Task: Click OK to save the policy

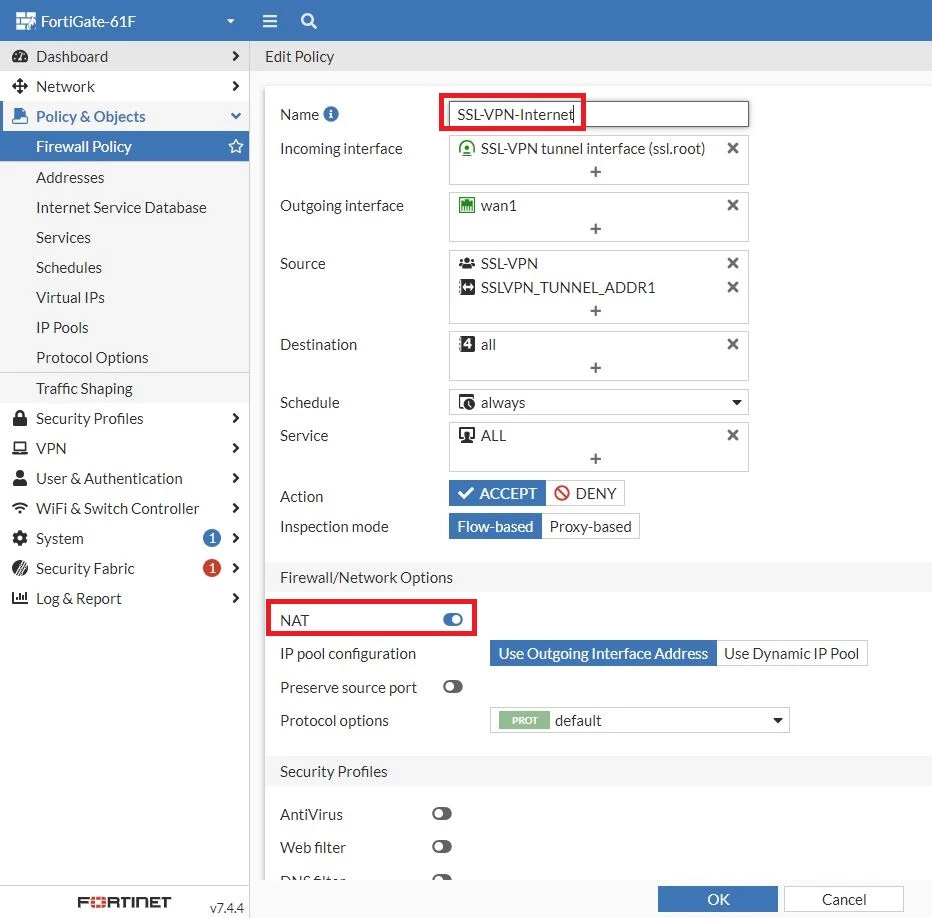Action: 717,899
